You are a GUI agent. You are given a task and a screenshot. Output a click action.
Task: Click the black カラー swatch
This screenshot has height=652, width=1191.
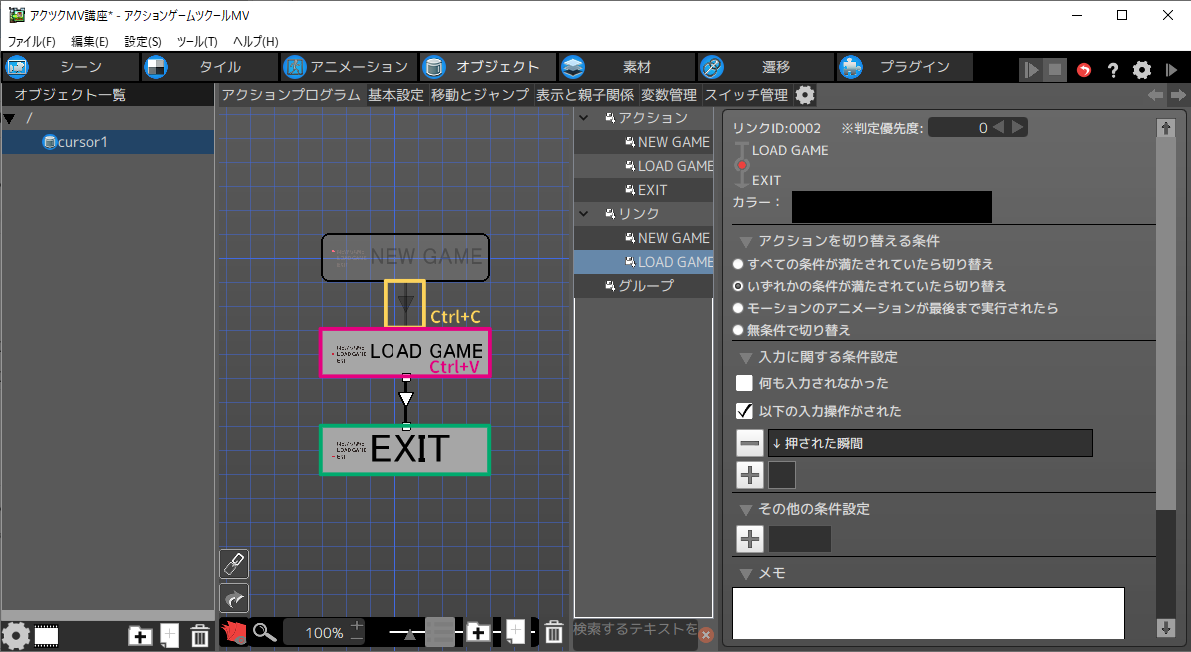click(891, 207)
